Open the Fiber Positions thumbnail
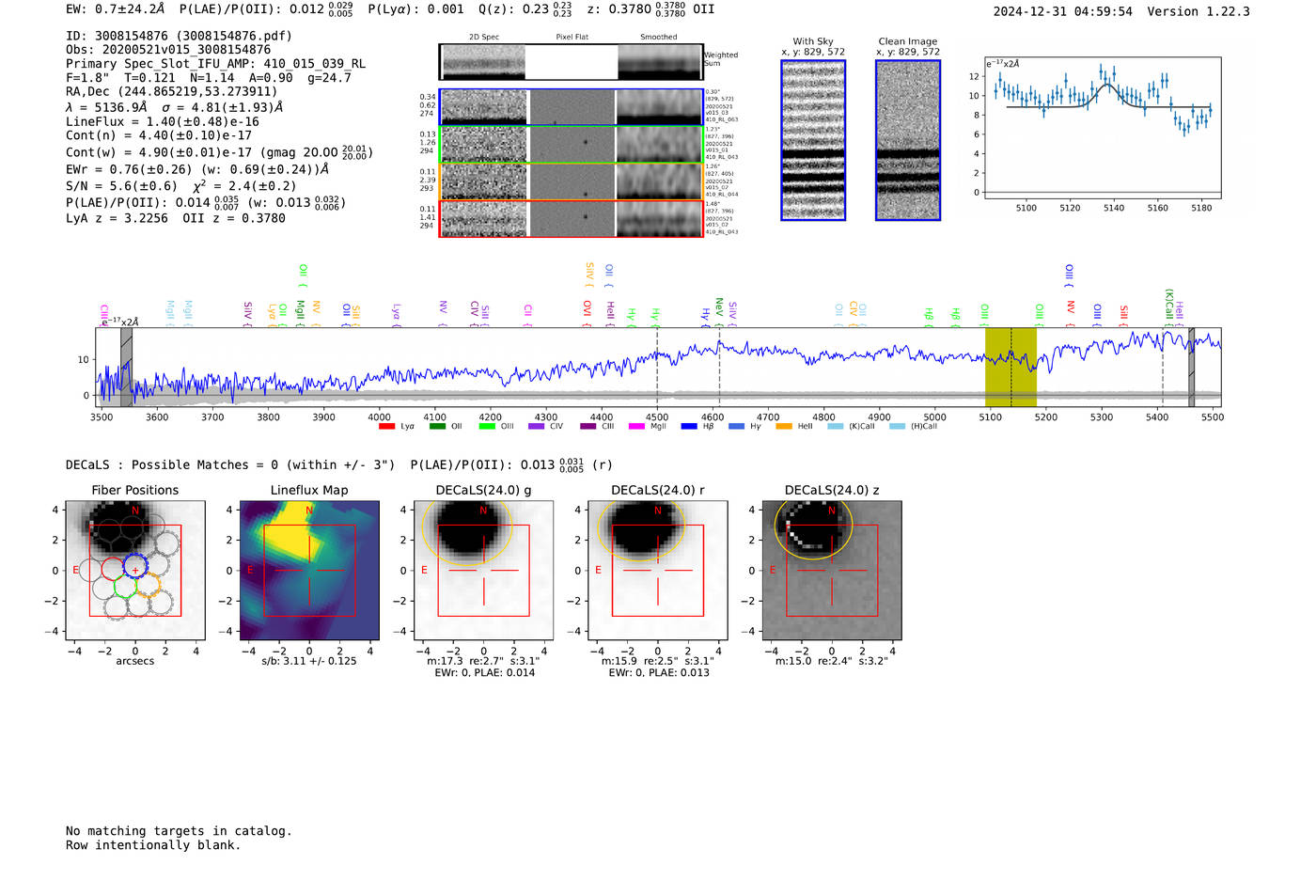Screen dimensions: 1316x896 tap(135, 569)
